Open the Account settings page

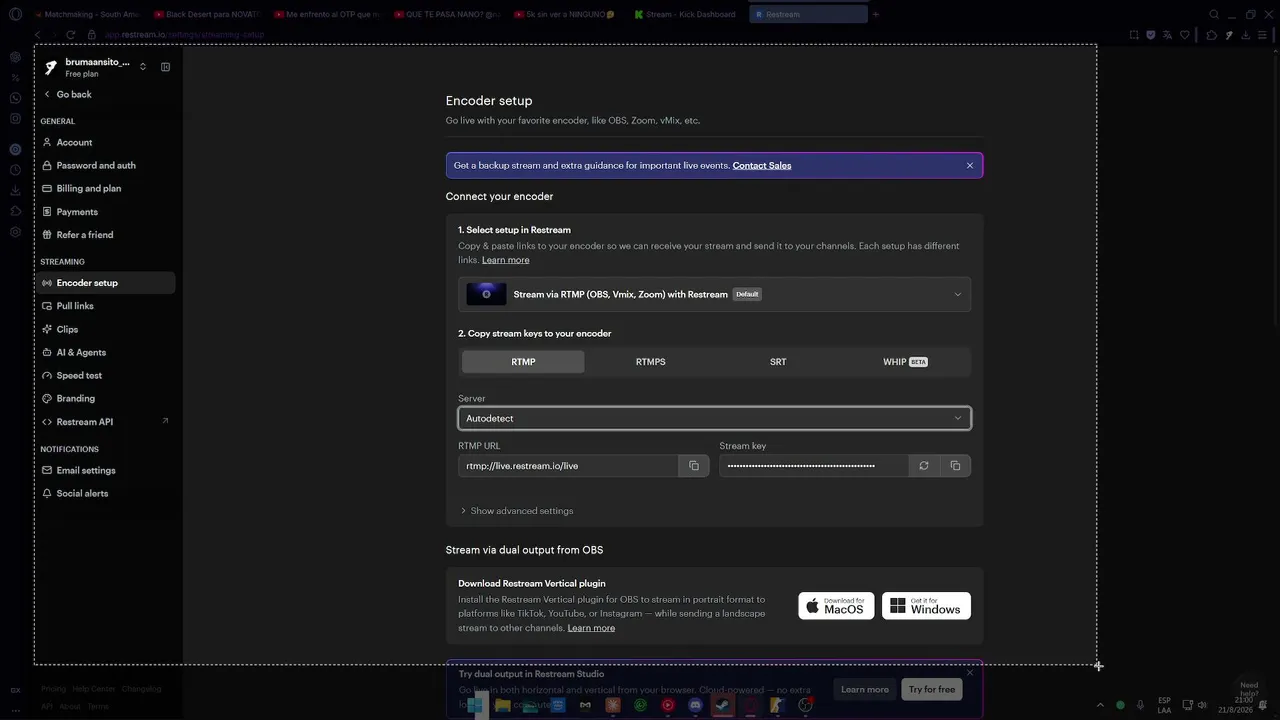[x=106, y=143]
